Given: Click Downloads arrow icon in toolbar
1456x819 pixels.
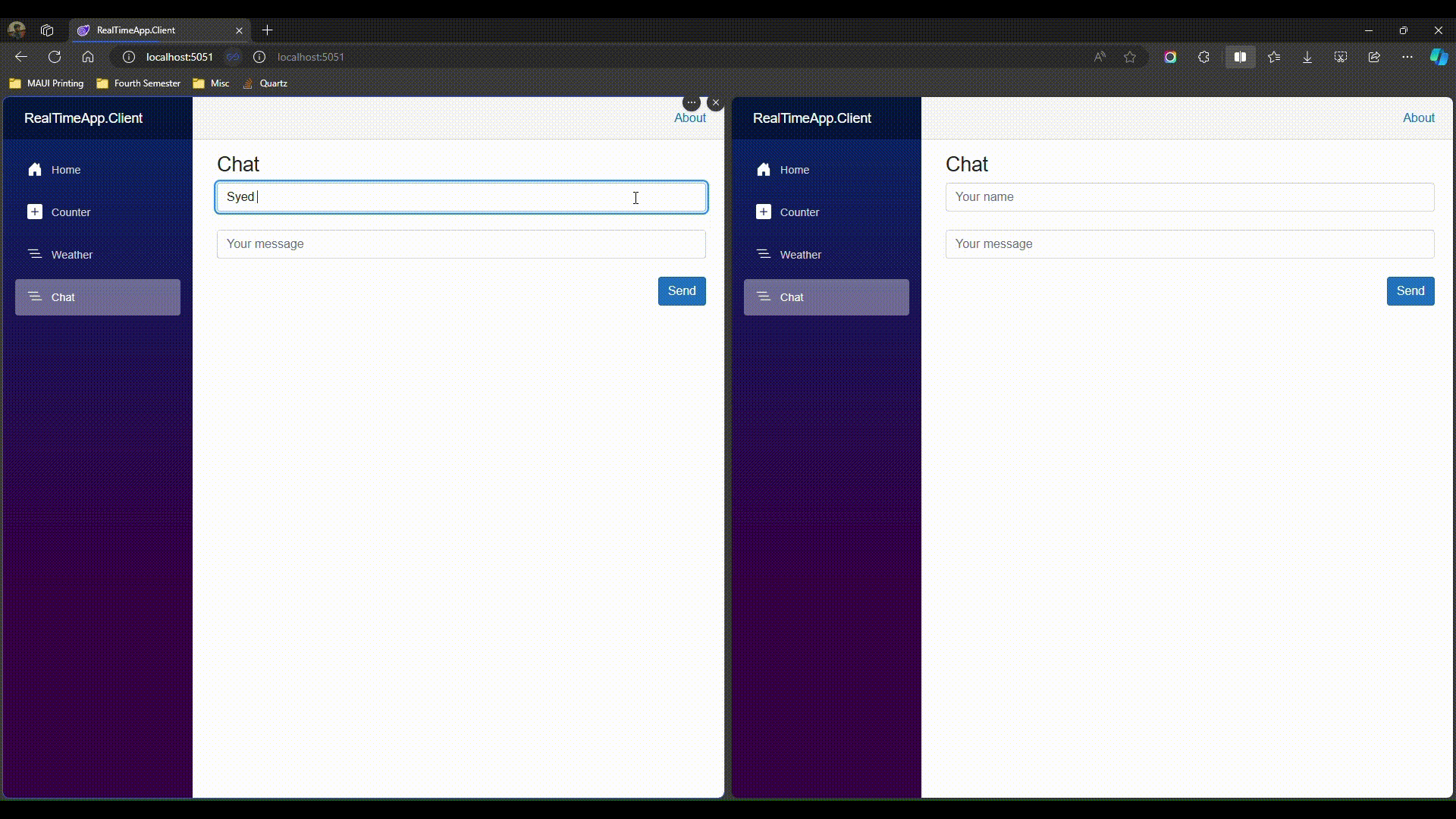Looking at the screenshot, I should [1307, 57].
